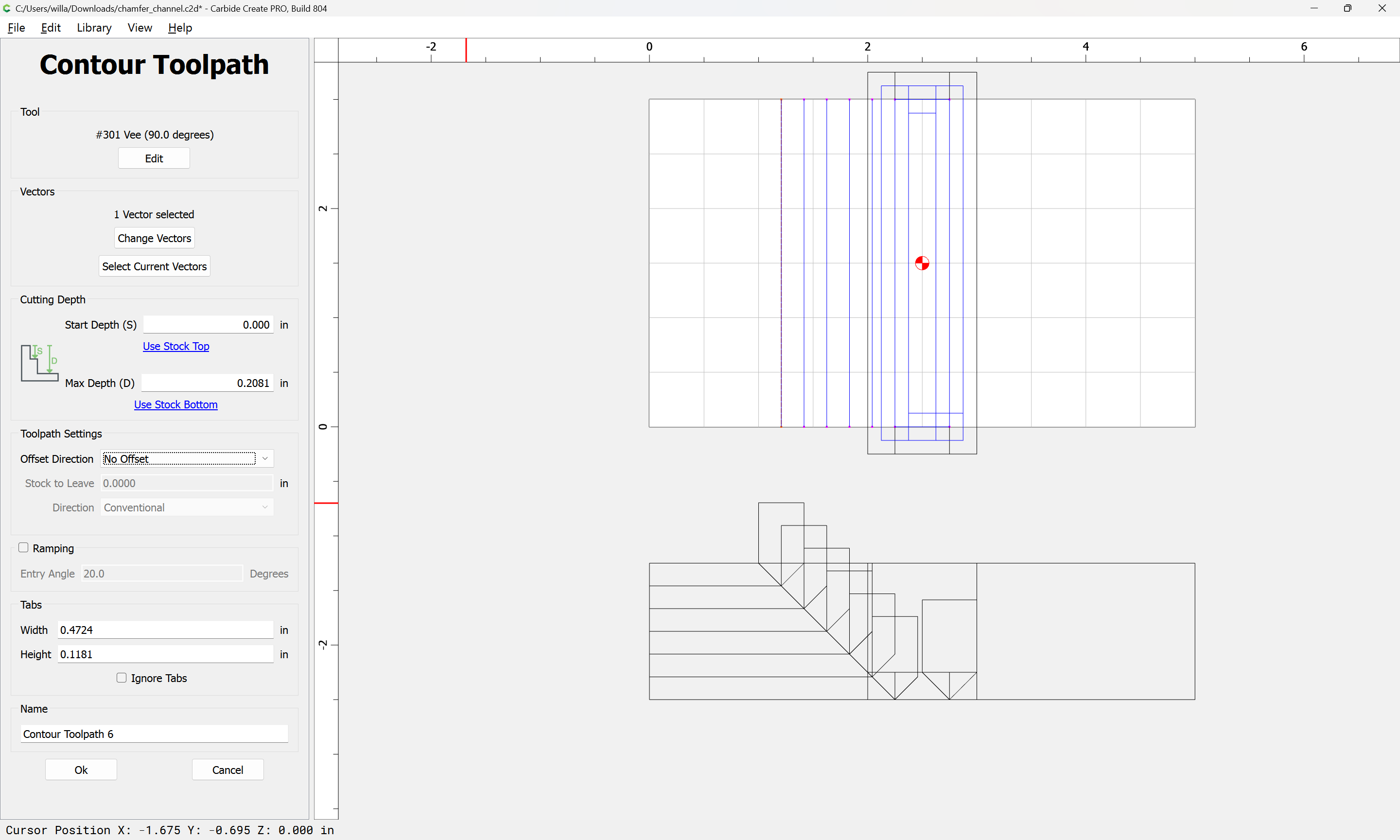Screen dimensions: 1400x840
Task: Restore down the application window
Action: tap(1347, 8)
